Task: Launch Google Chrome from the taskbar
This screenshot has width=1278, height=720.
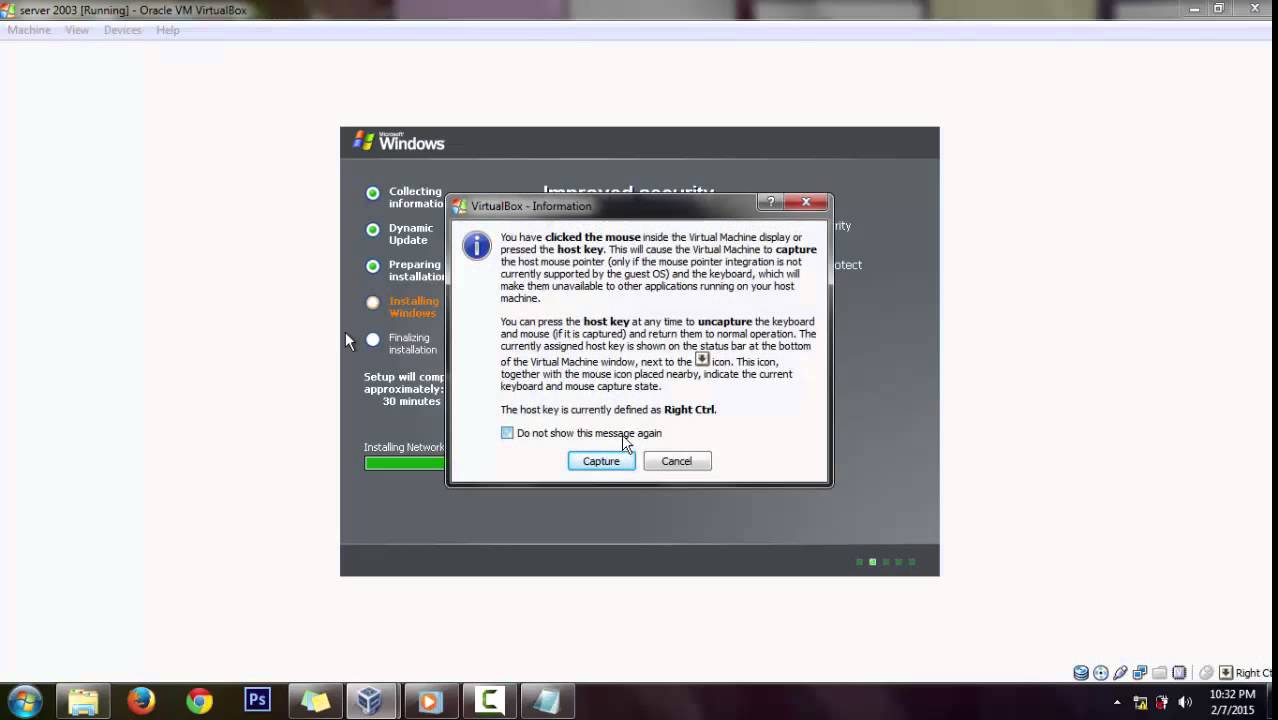Action: (x=199, y=701)
